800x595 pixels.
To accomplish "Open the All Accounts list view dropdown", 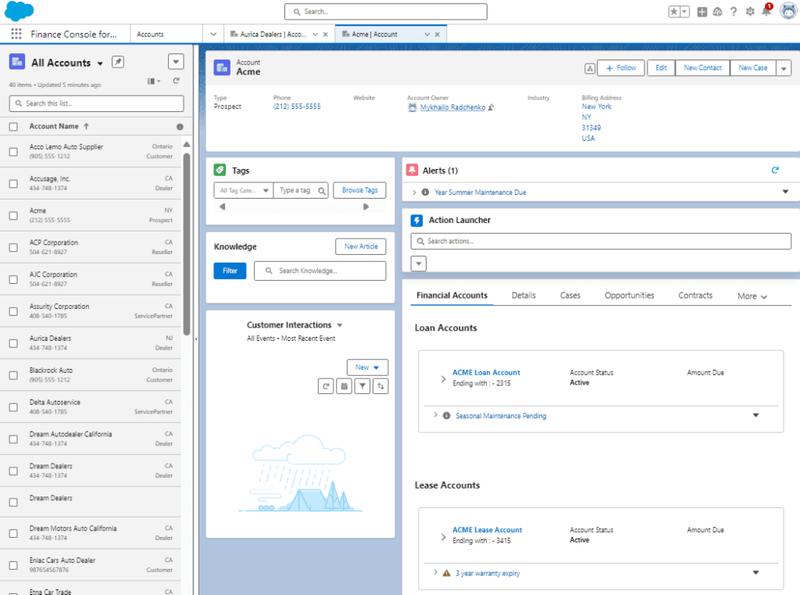I will click(100, 64).
